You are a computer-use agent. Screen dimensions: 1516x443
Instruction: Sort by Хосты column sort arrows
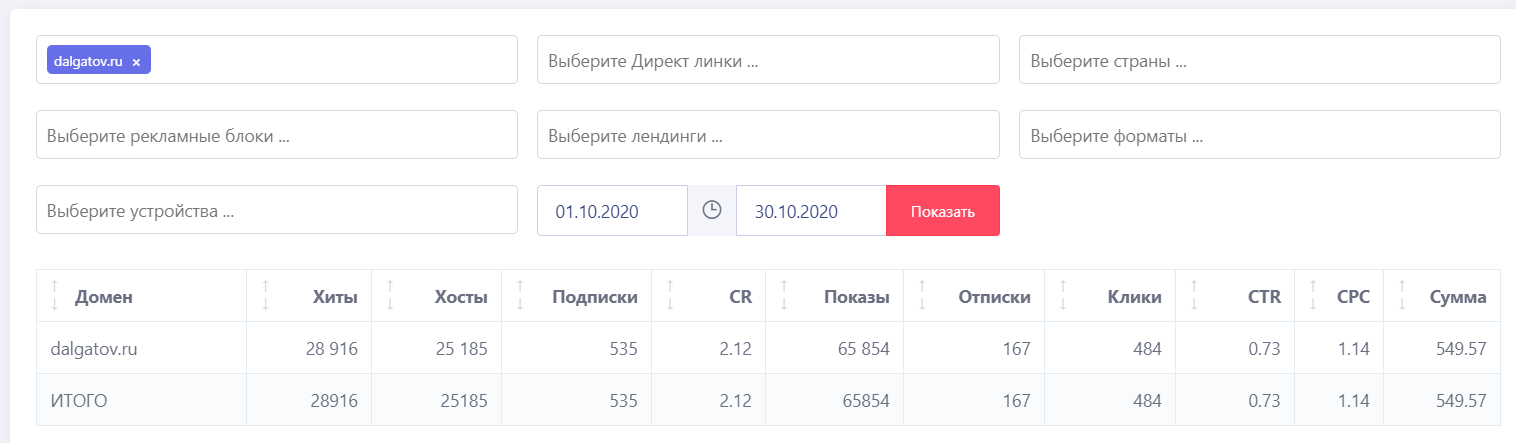pyautogui.click(x=390, y=296)
